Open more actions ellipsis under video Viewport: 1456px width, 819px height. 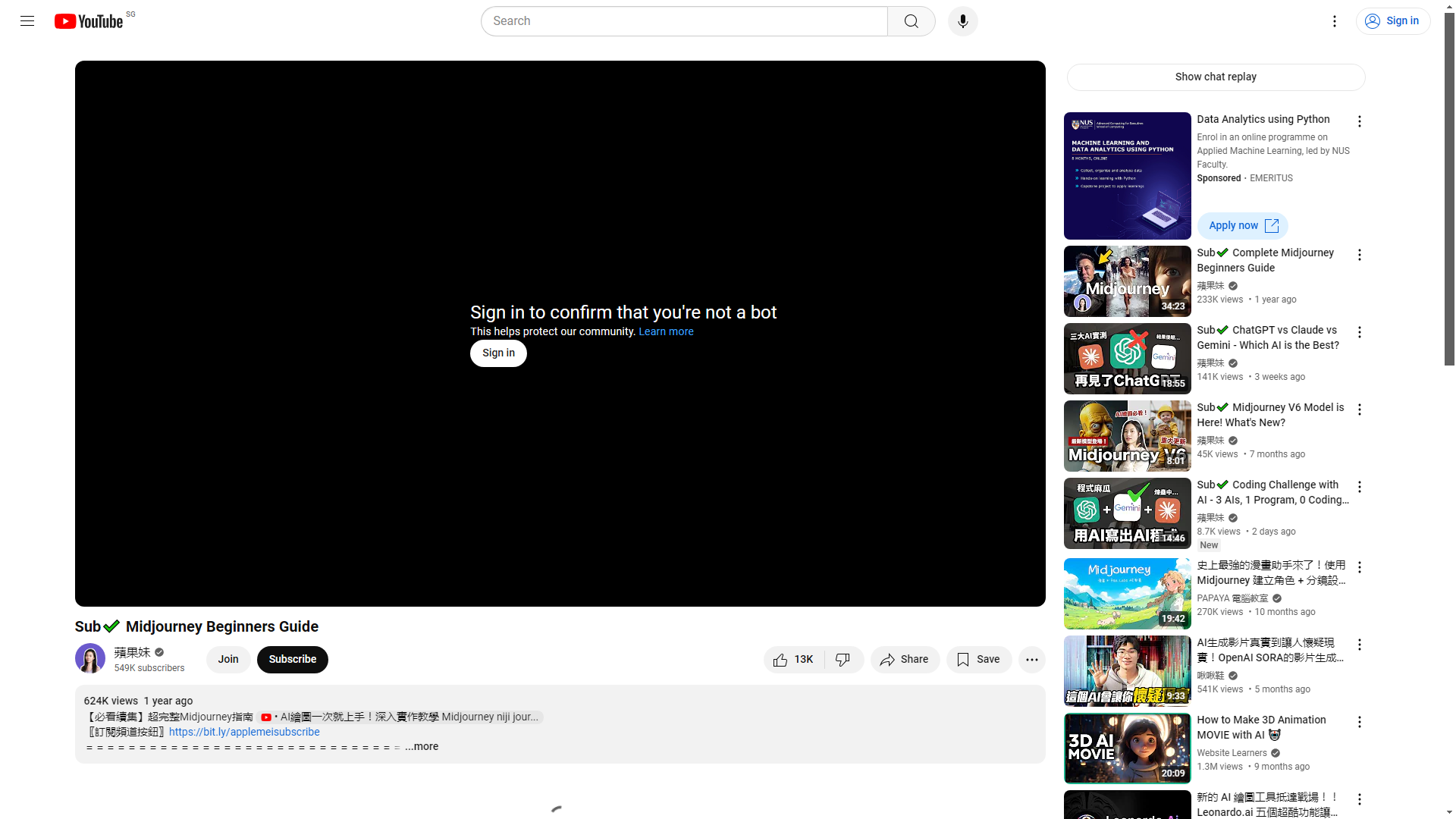(1031, 660)
